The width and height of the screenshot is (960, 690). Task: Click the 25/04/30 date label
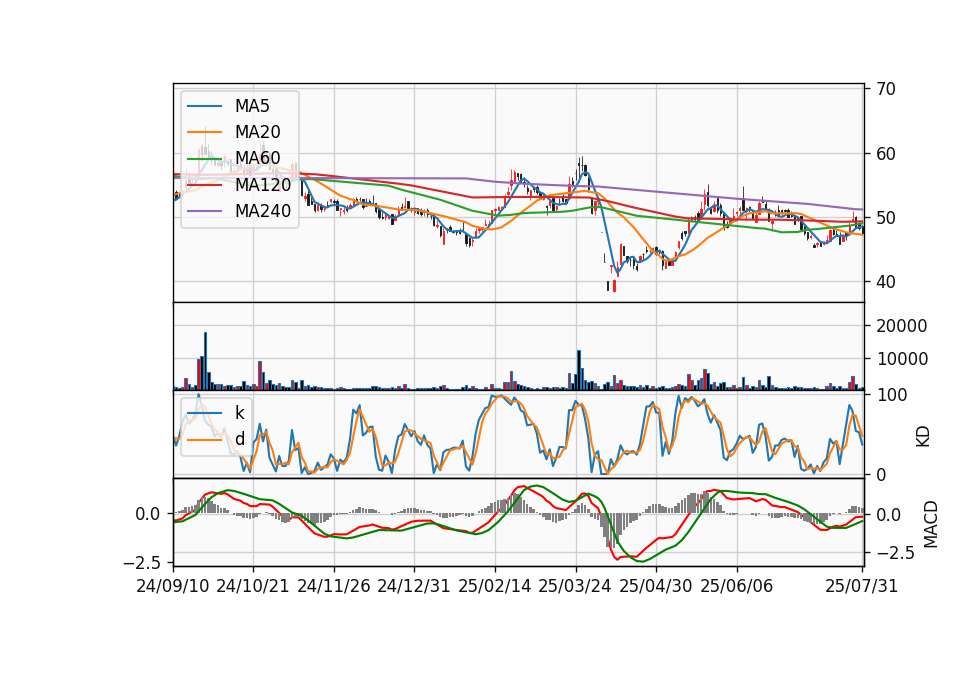point(656,586)
